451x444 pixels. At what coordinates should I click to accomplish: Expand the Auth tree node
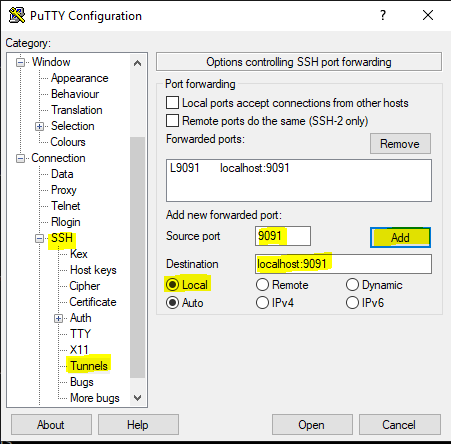58,318
